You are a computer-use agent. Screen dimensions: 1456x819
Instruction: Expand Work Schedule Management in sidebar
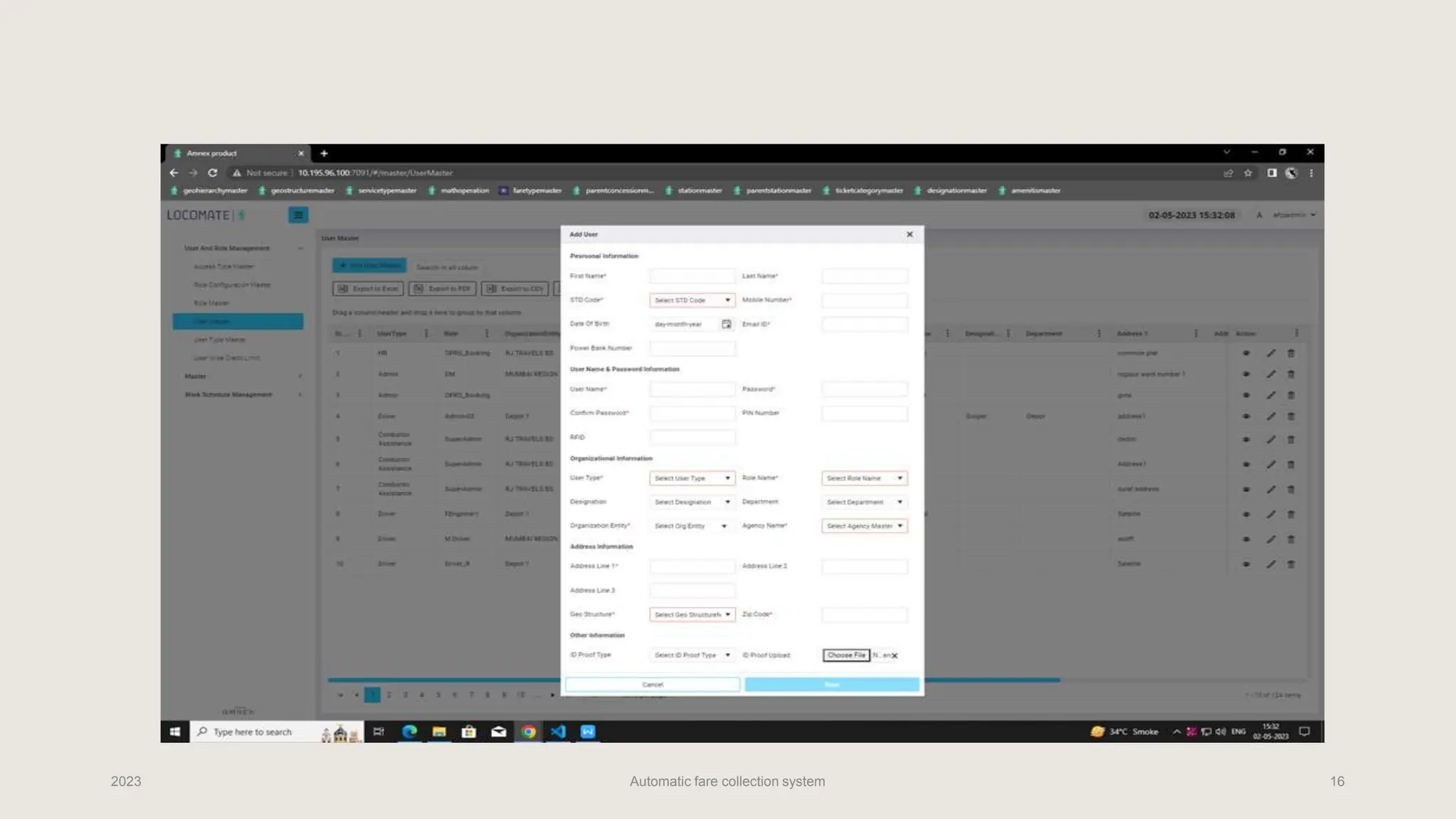coord(228,395)
